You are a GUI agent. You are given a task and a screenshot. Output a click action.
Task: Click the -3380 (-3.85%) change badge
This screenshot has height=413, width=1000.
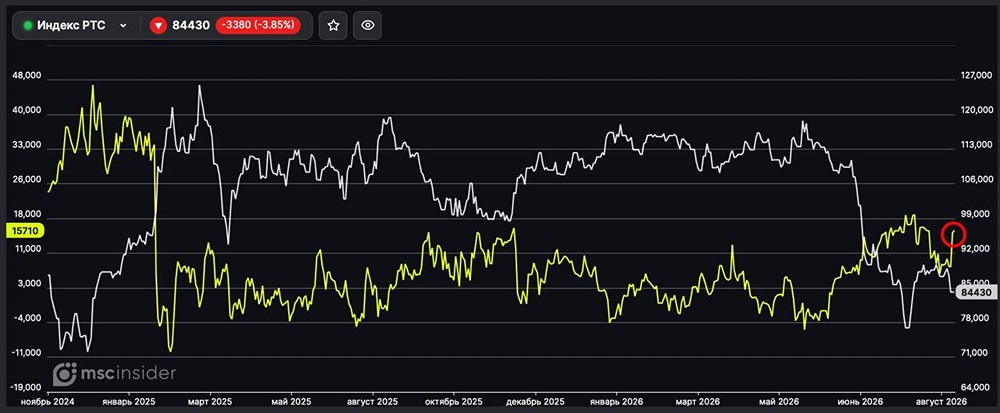click(258, 25)
